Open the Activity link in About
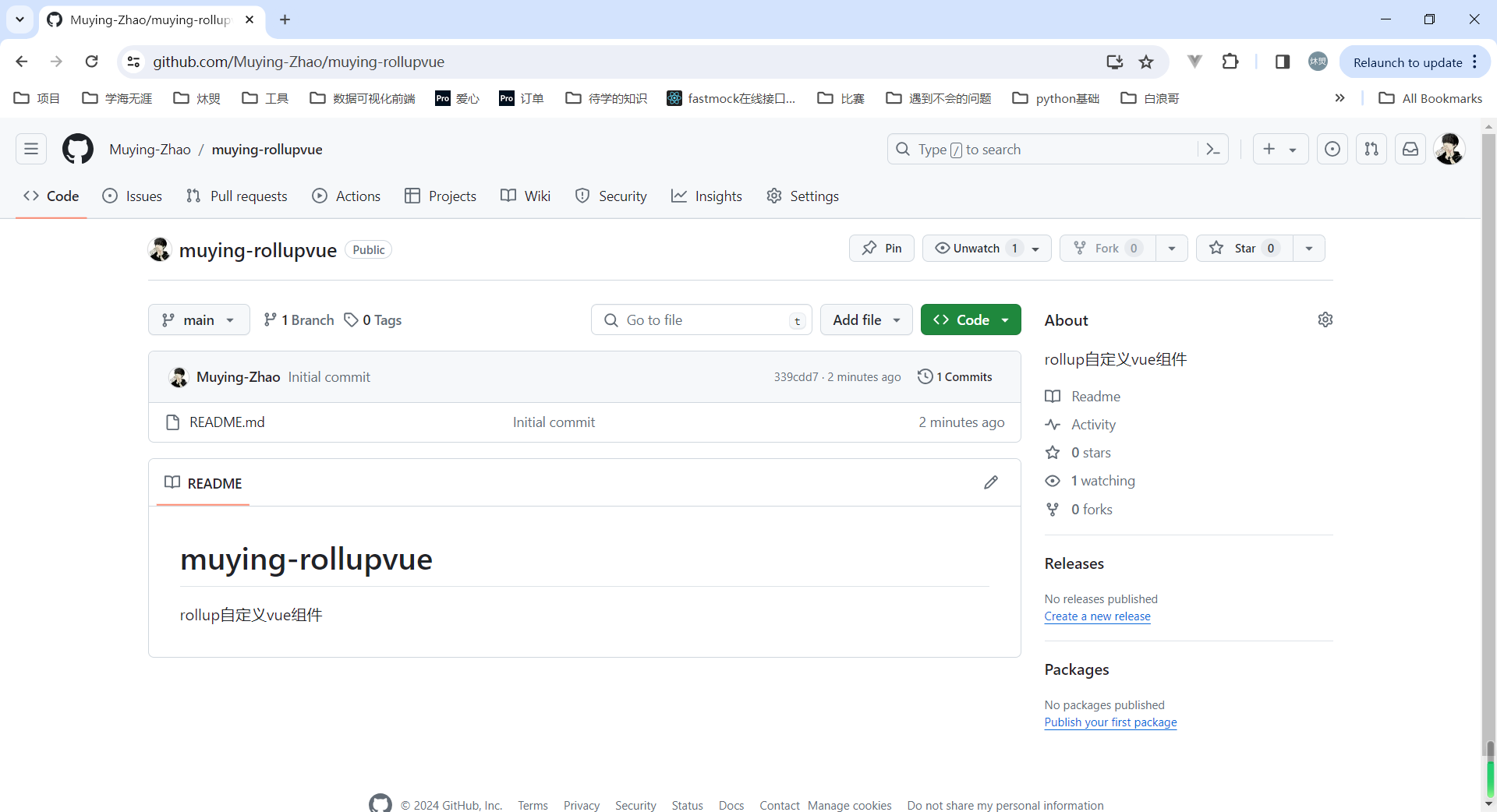Image resolution: width=1497 pixels, height=812 pixels. point(1093,425)
